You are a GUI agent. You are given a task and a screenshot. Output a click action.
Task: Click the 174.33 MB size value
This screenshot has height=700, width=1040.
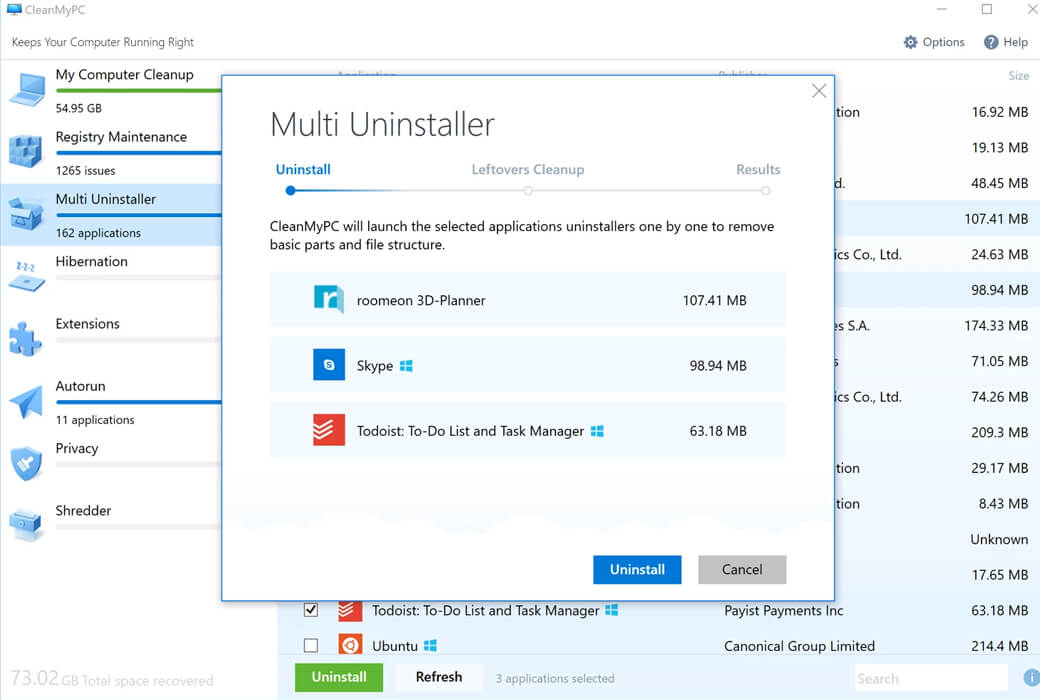coord(996,326)
